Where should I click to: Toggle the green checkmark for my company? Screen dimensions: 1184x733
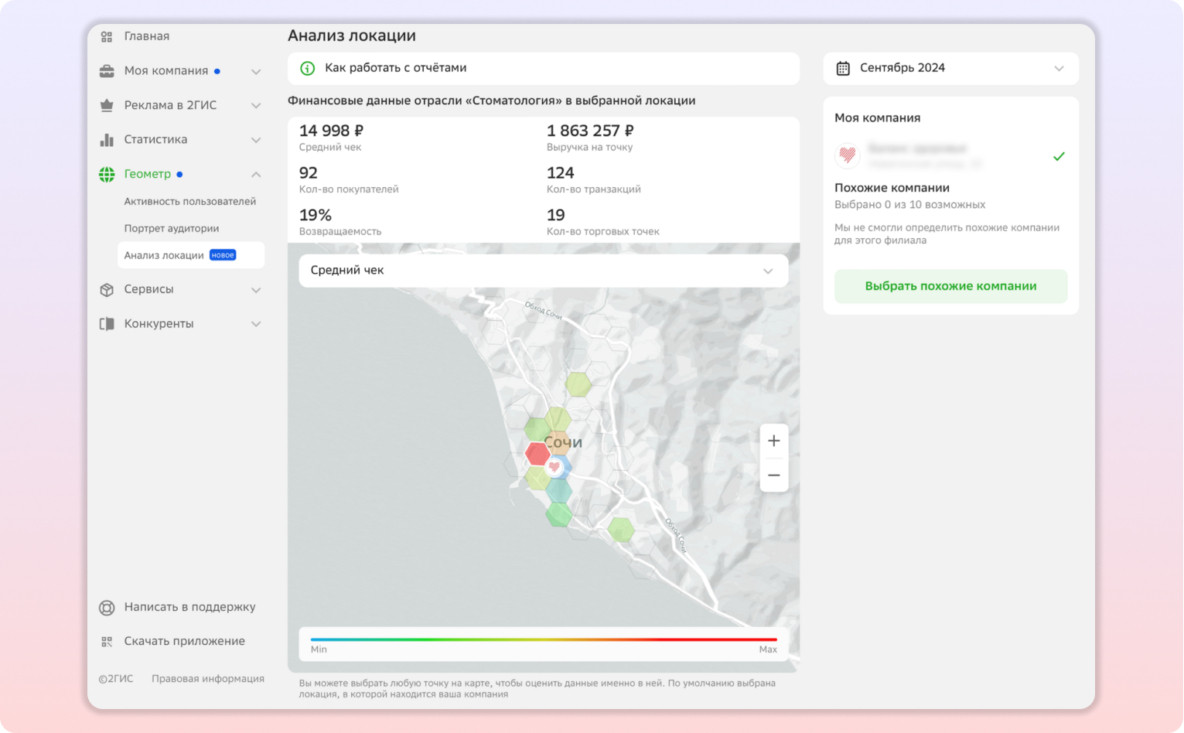pos(1059,157)
